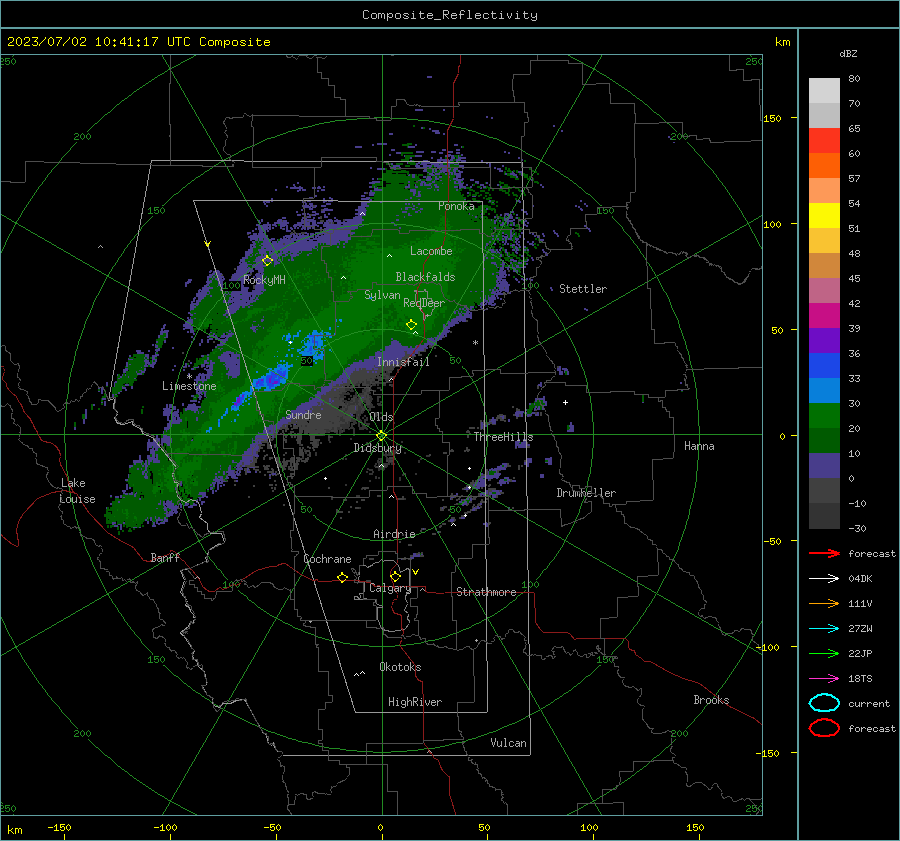Click the Okotoks city label

[400, 667]
